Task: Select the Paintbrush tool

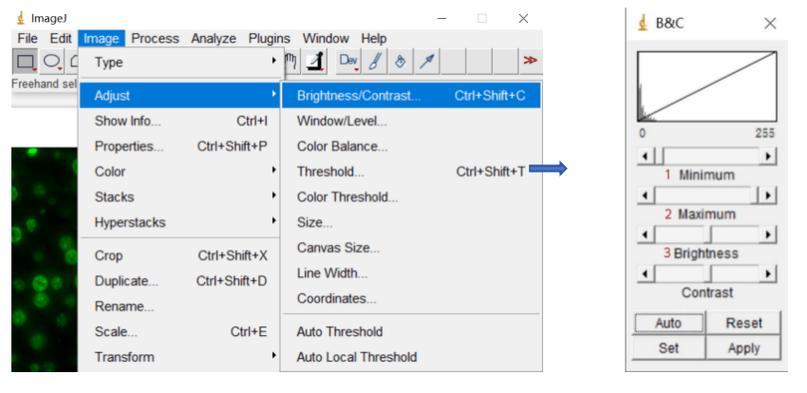Action: (375, 62)
